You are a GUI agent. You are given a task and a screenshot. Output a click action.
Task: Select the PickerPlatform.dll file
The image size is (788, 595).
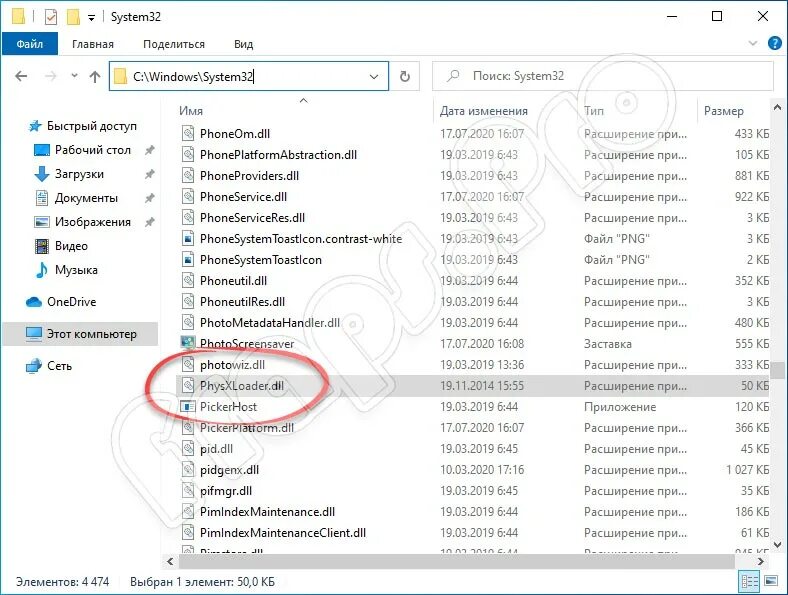pos(247,428)
